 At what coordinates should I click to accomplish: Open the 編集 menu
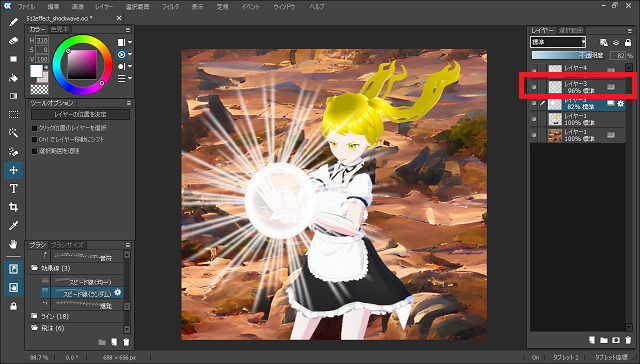(53, 7)
